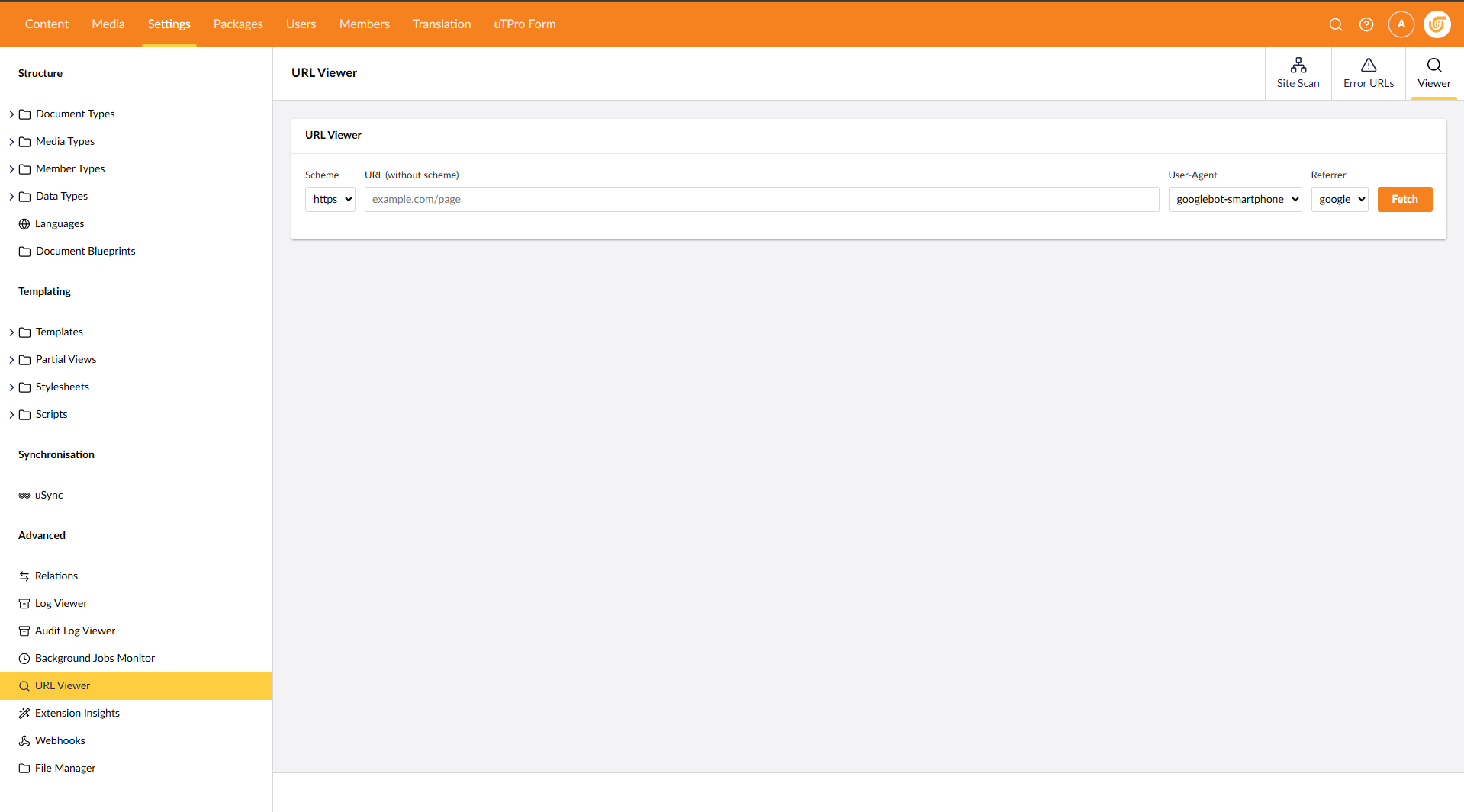Click the Document Blueprints folder icon

pos(24,252)
